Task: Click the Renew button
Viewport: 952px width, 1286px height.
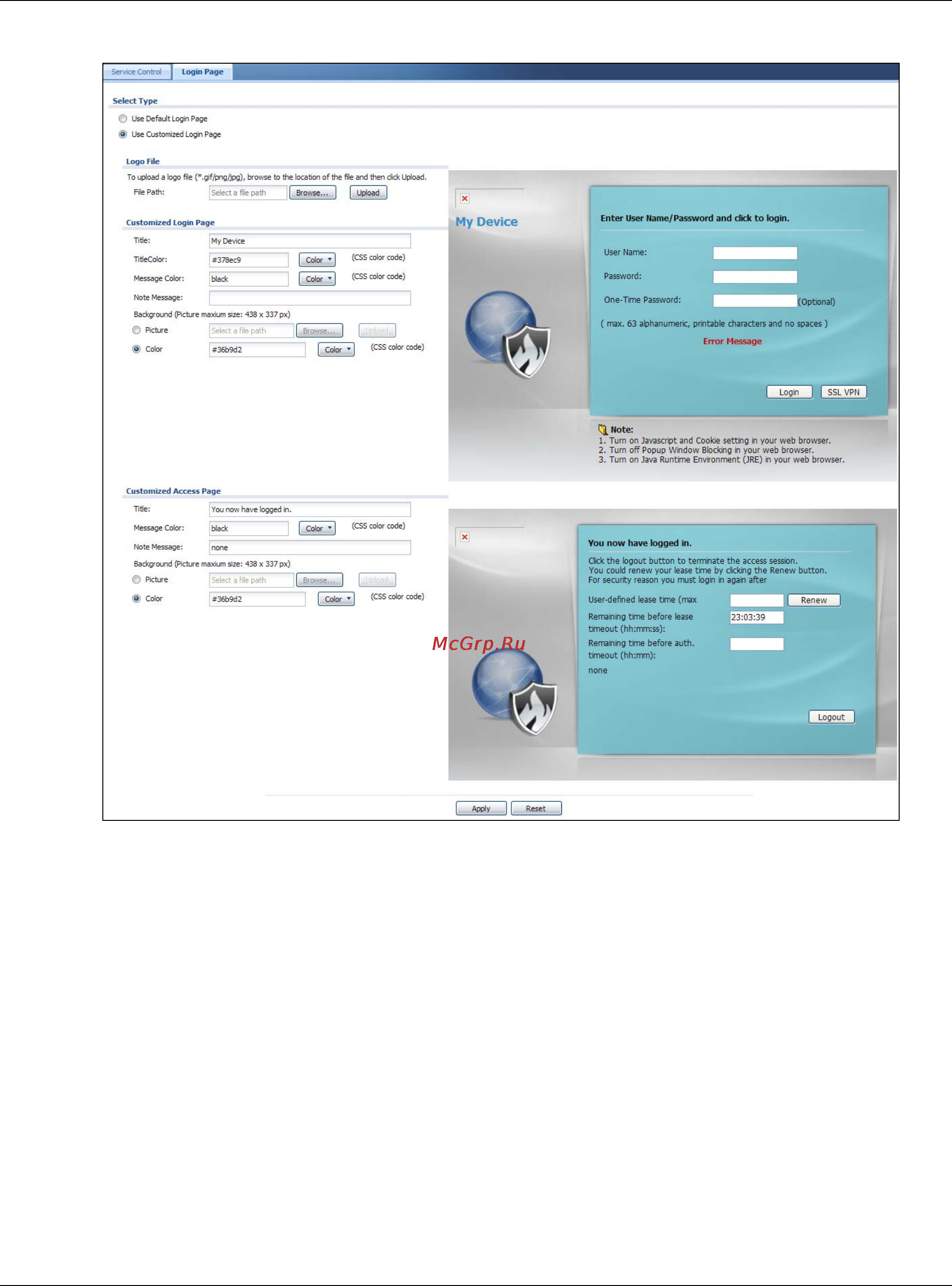Action: [814, 601]
